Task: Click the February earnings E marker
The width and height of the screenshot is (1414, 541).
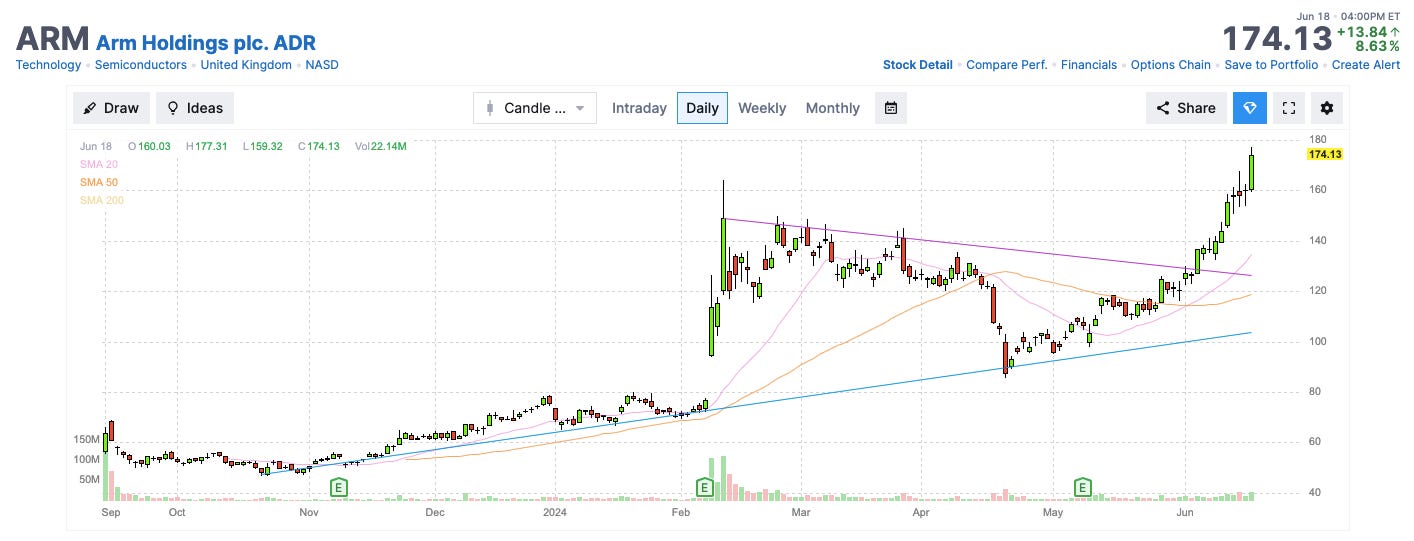Action: [705, 487]
